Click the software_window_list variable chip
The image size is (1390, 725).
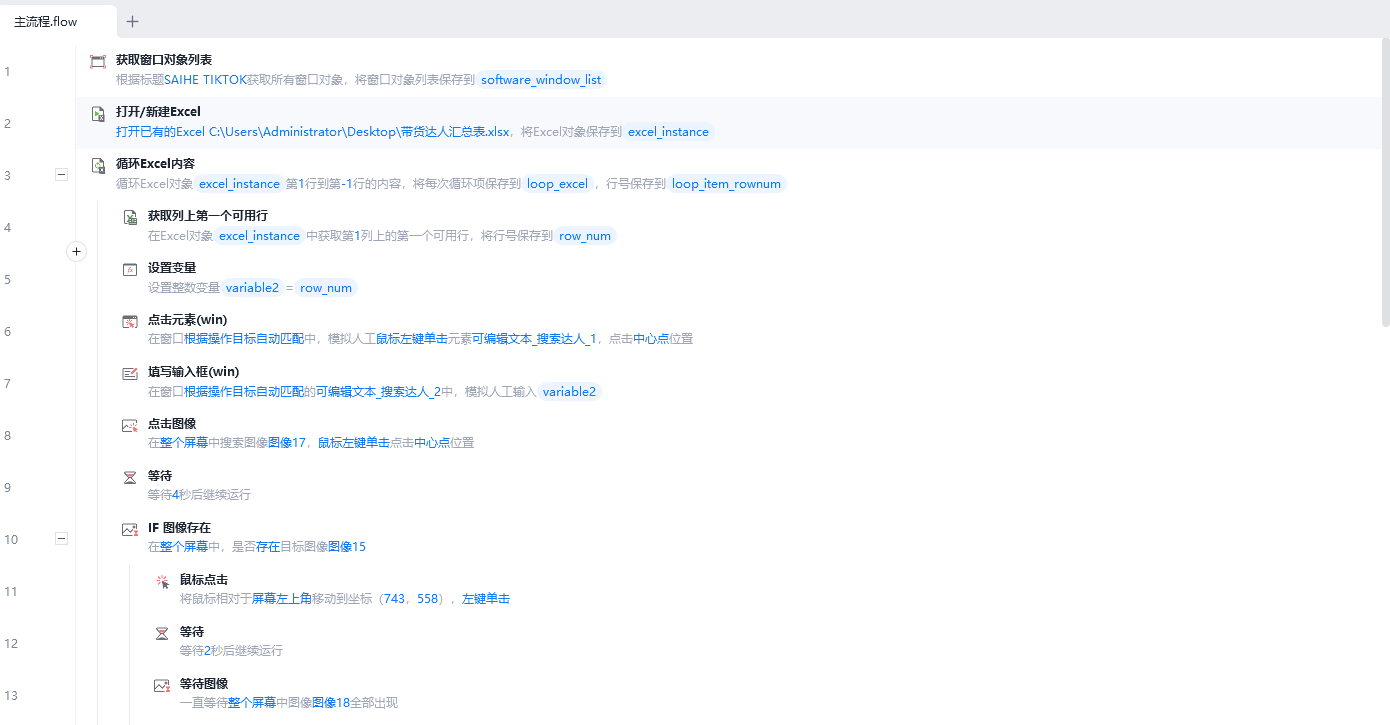[541, 80]
